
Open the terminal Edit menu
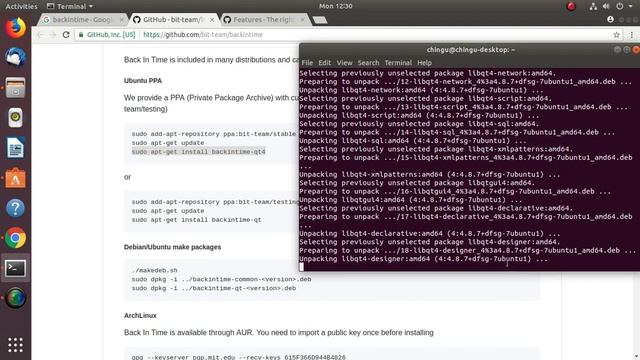[324, 63]
